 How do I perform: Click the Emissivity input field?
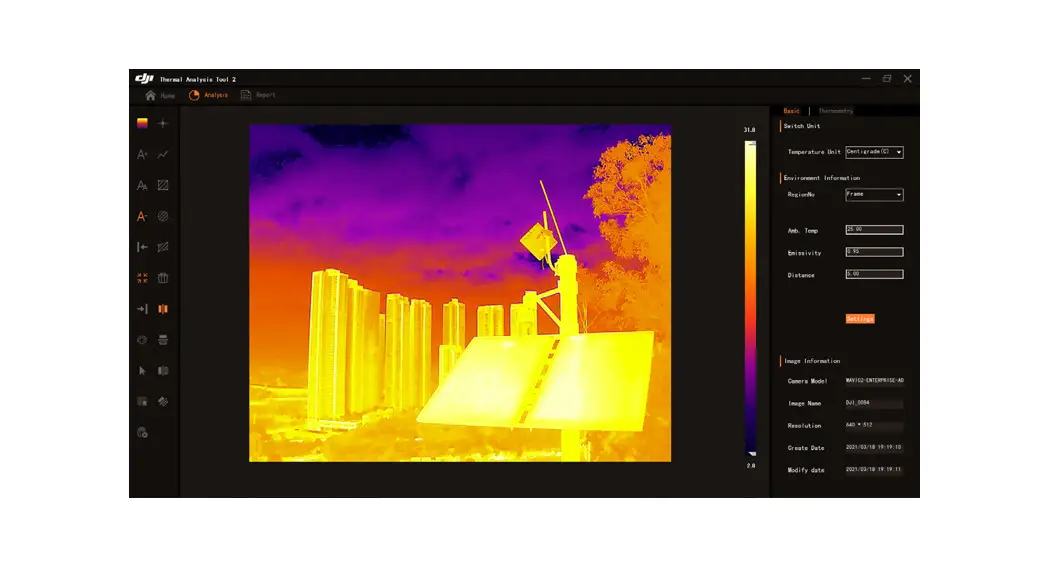point(874,252)
